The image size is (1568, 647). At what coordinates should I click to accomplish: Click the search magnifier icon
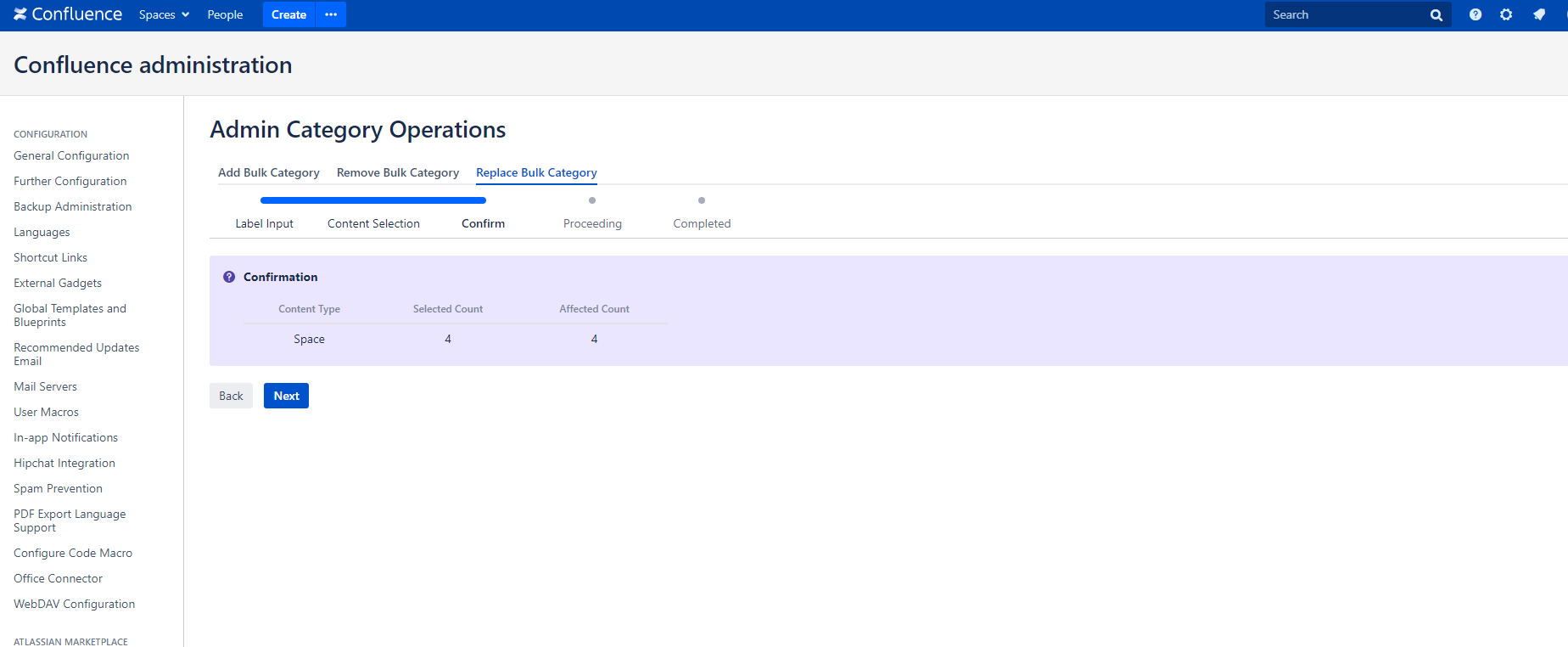click(x=1436, y=15)
